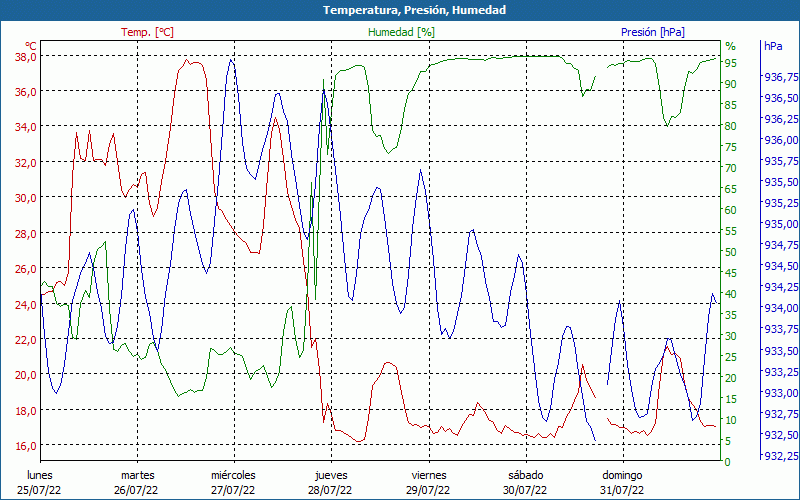800x500 pixels.
Task: Click the '38,0' temperature axis value
Action: pos(26,56)
